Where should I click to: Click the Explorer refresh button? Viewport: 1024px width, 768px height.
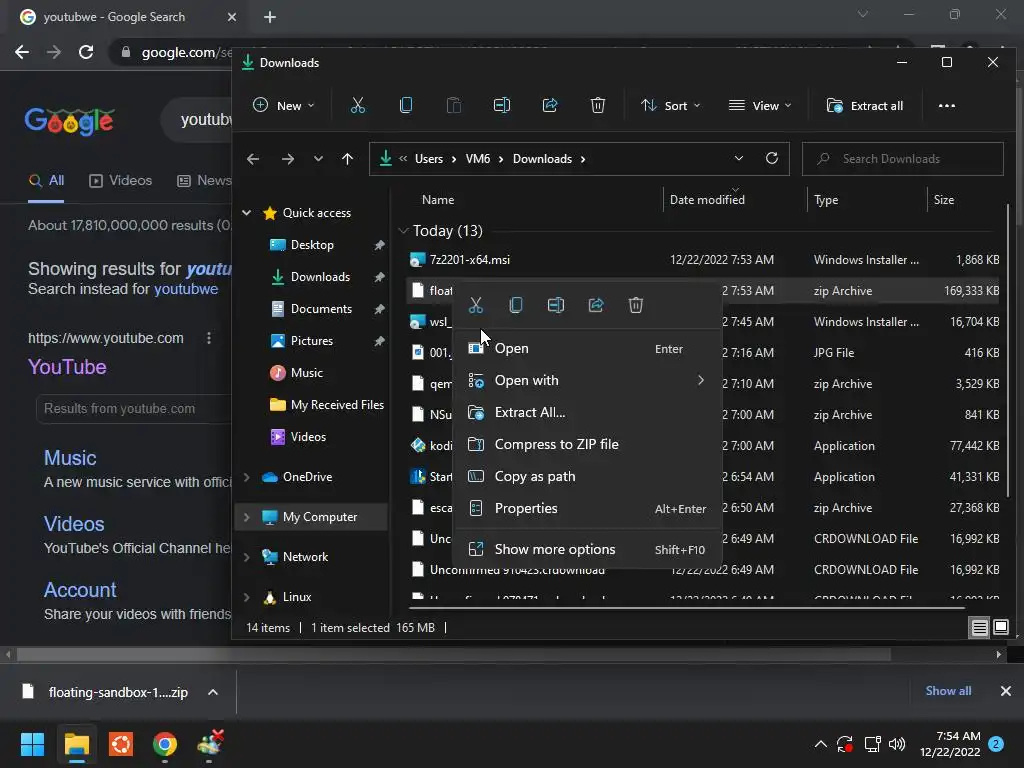point(771,159)
